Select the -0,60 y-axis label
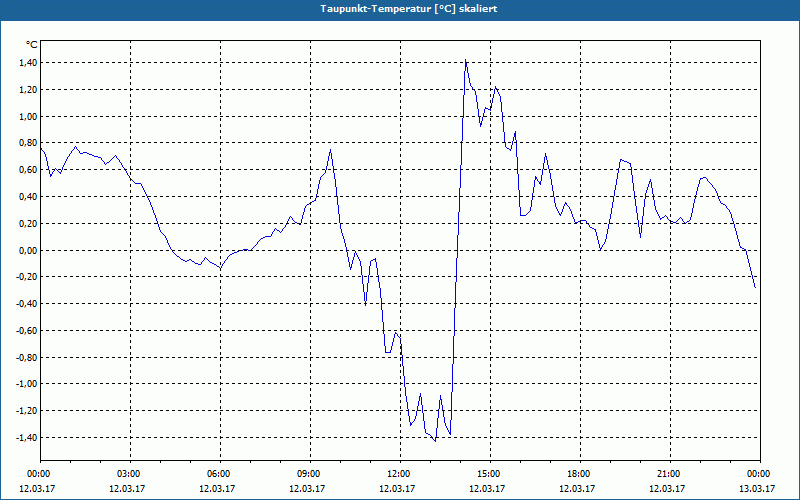Screen dimensions: 800x500 coord(27,331)
